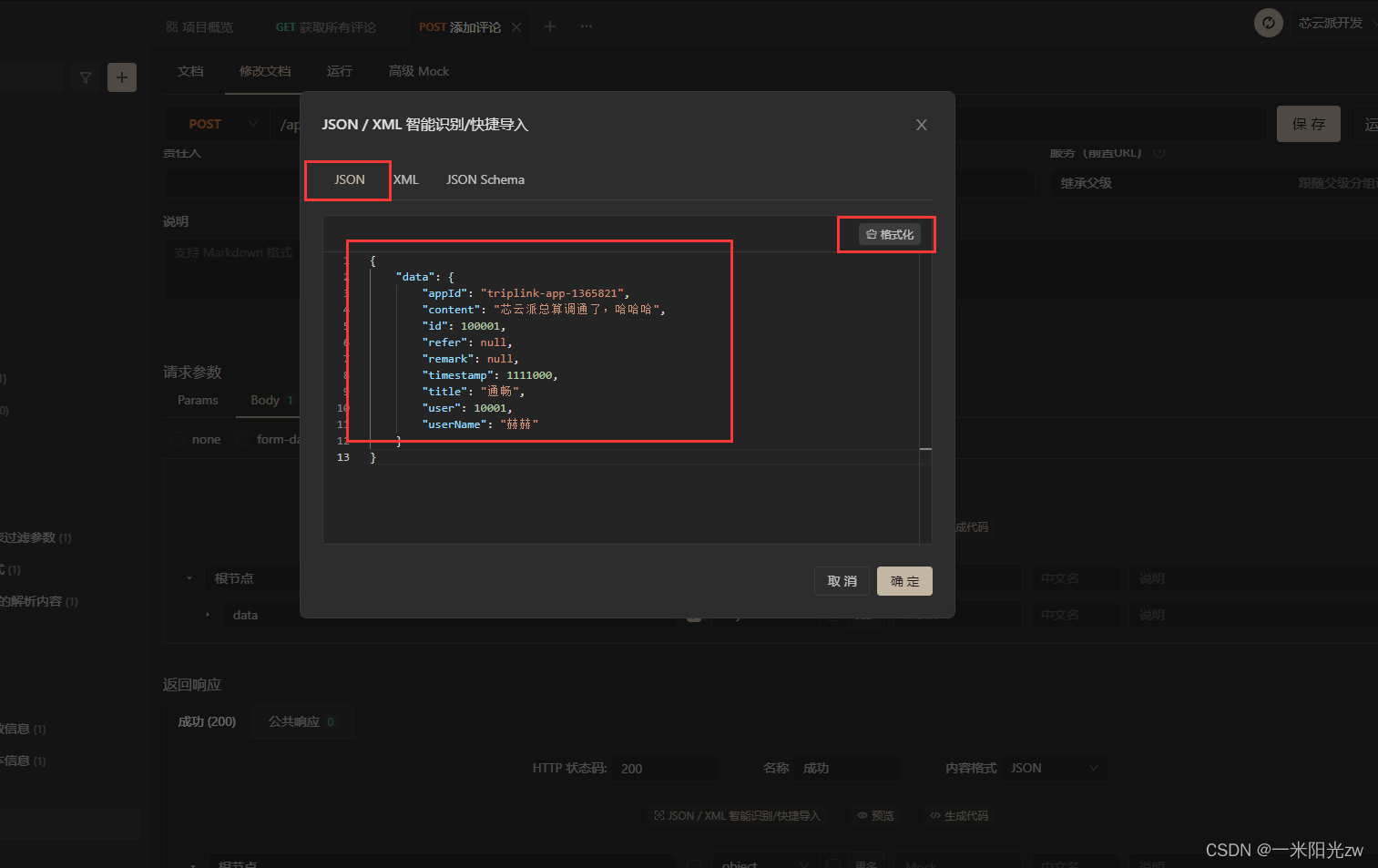Click the "userName" line in editor

481,424
